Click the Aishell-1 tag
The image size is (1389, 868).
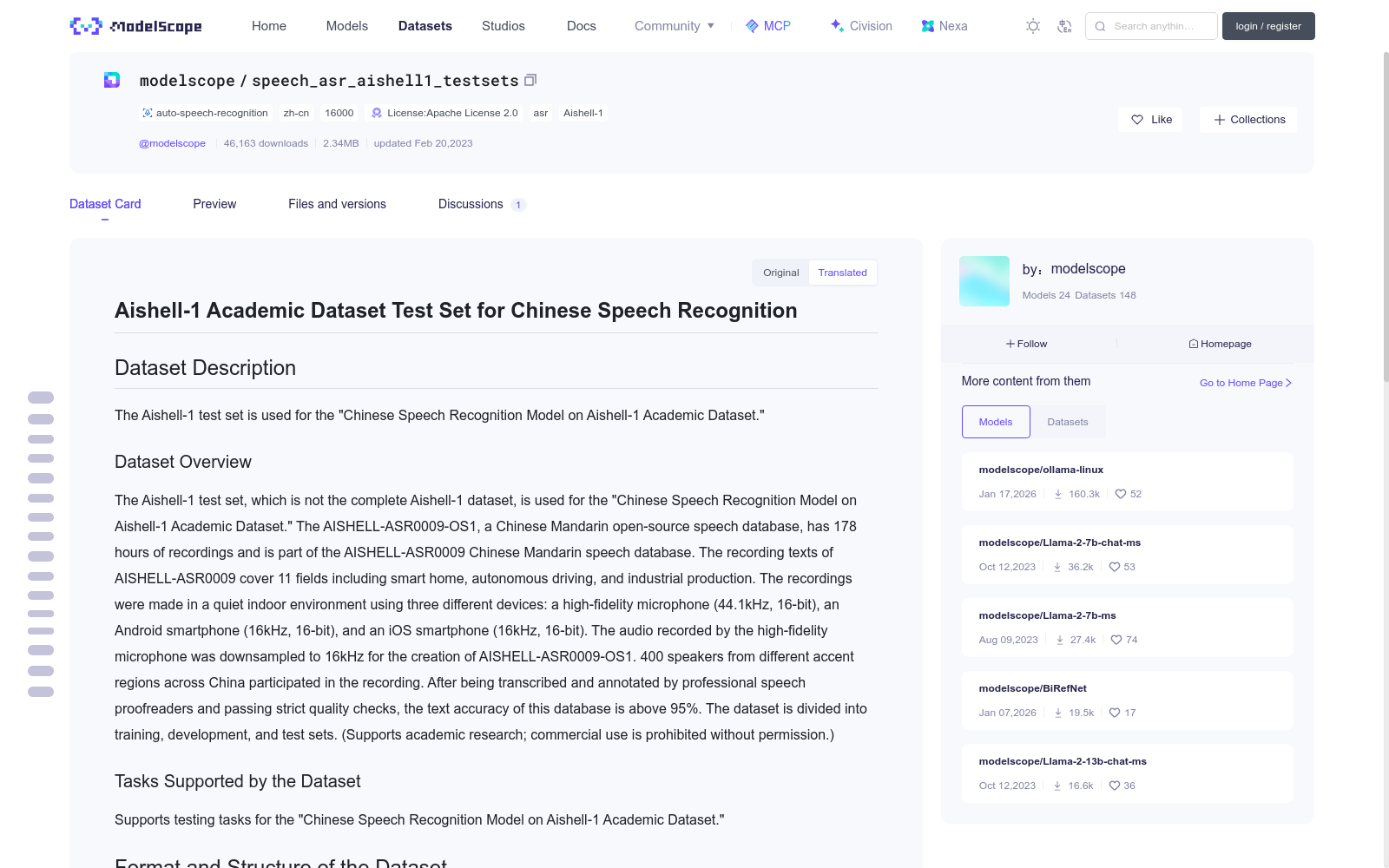(583, 113)
